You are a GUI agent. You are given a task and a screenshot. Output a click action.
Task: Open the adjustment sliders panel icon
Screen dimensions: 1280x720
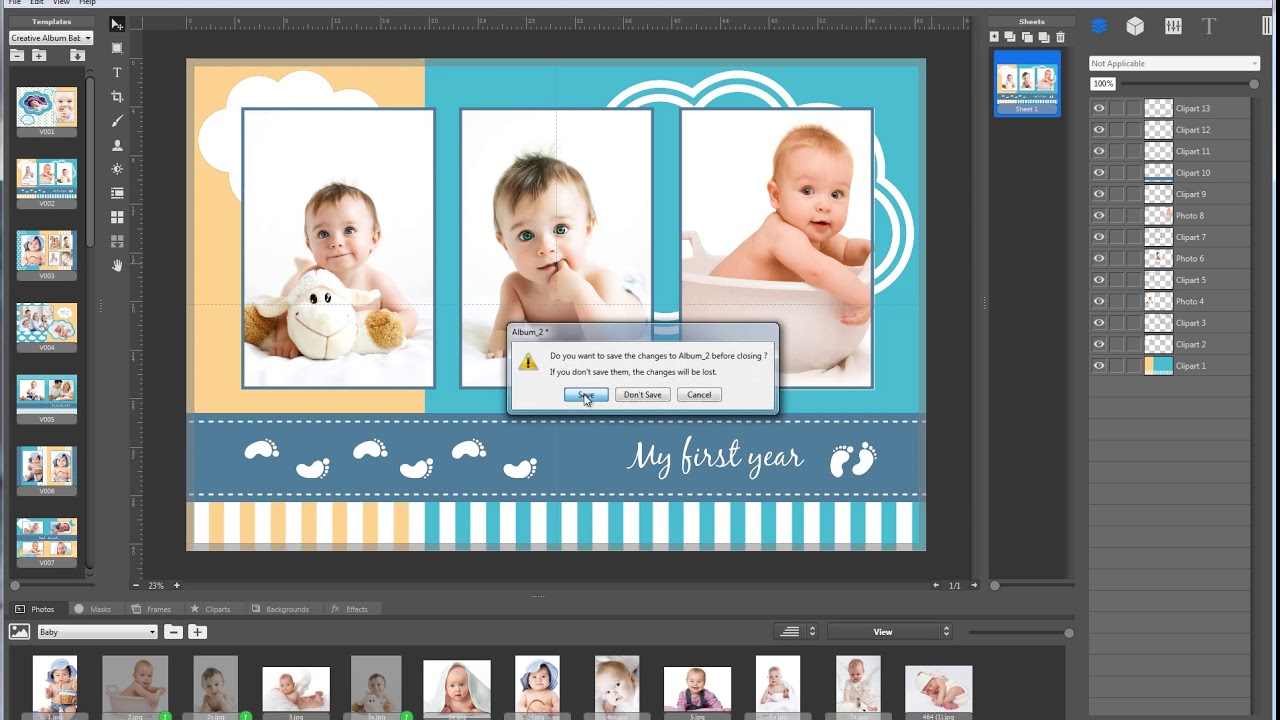[x=1173, y=27]
